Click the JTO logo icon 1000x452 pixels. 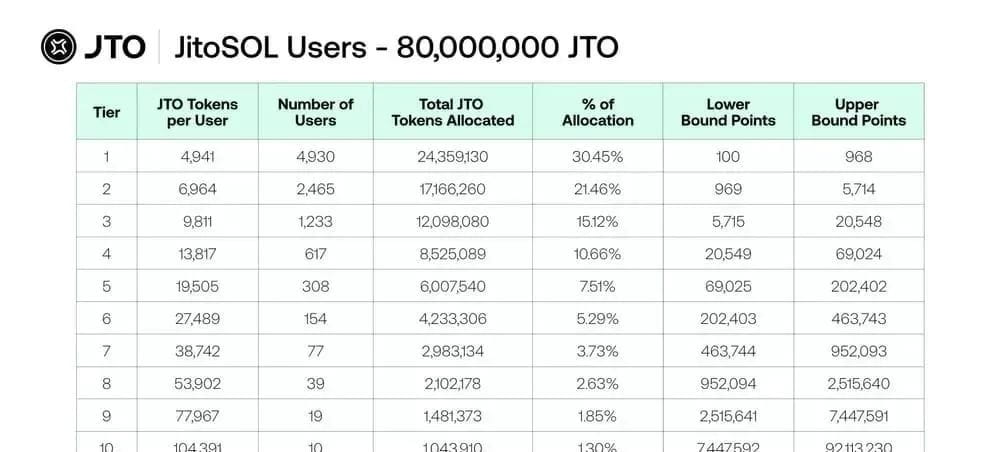coord(58,46)
